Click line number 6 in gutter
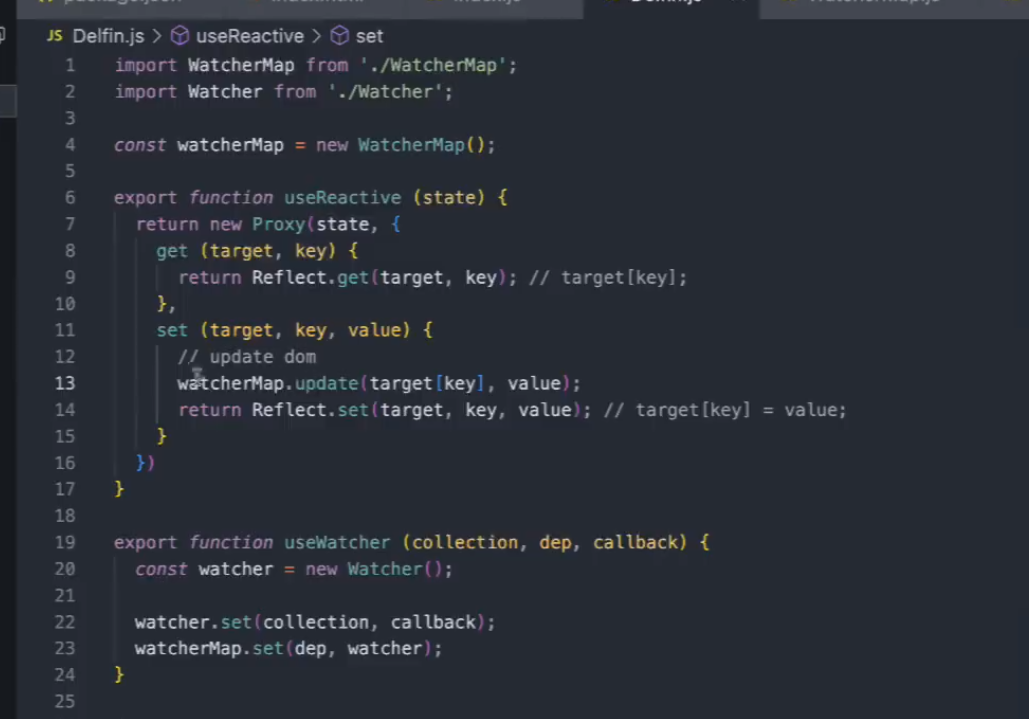1029x719 pixels. click(x=70, y=197)
